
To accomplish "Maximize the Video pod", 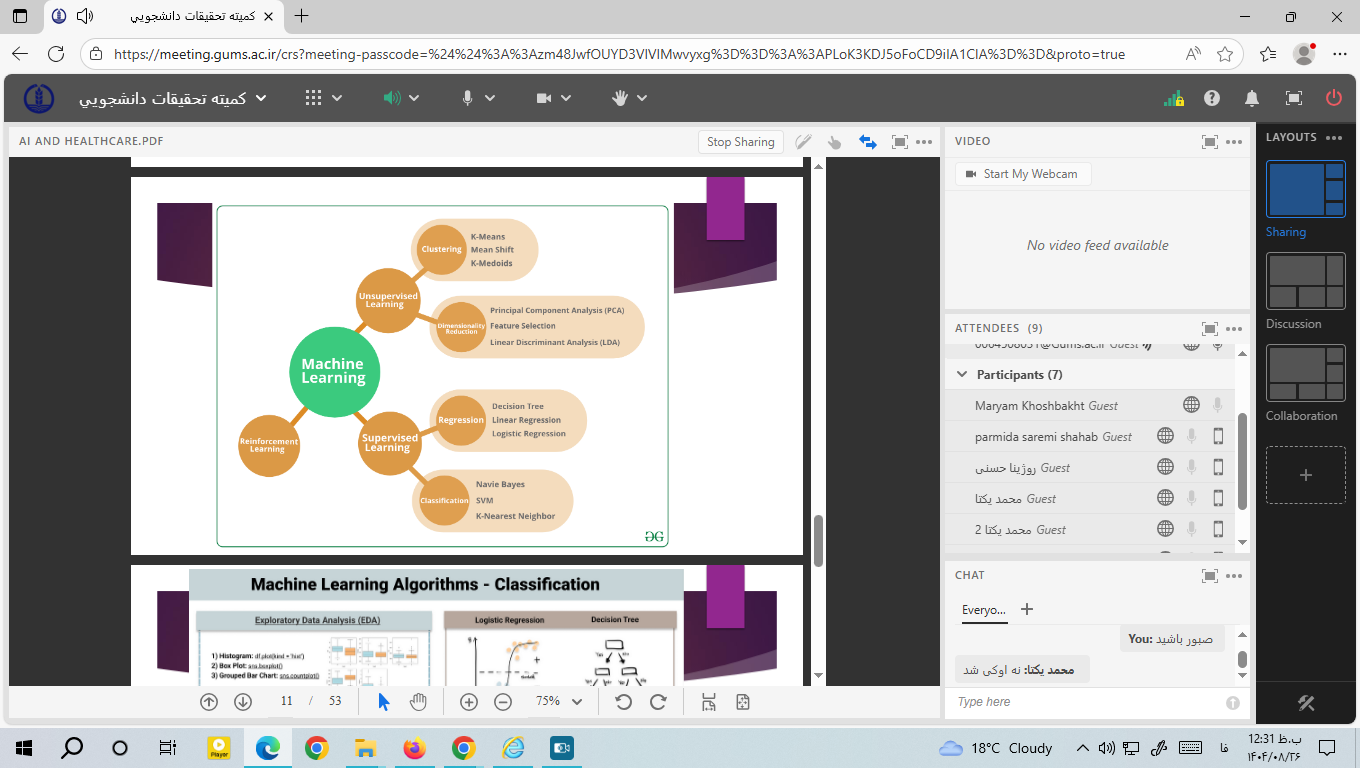I will (1209, 142).
